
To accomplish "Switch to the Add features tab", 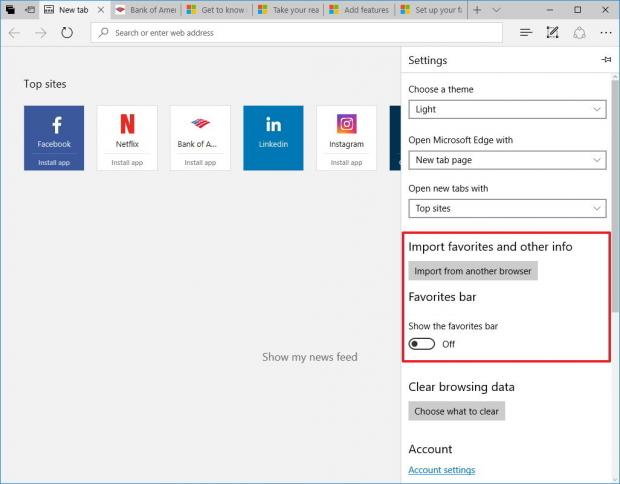I will pos(360,10).
